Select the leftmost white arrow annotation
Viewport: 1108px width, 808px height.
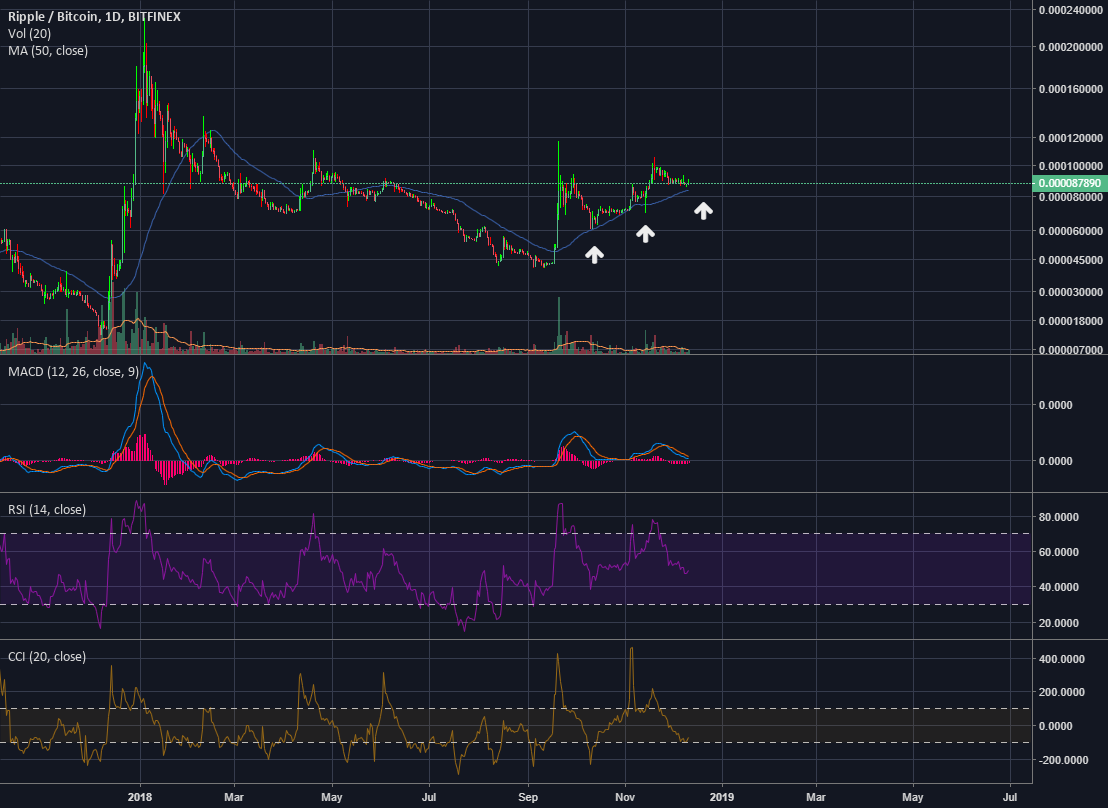594,255
